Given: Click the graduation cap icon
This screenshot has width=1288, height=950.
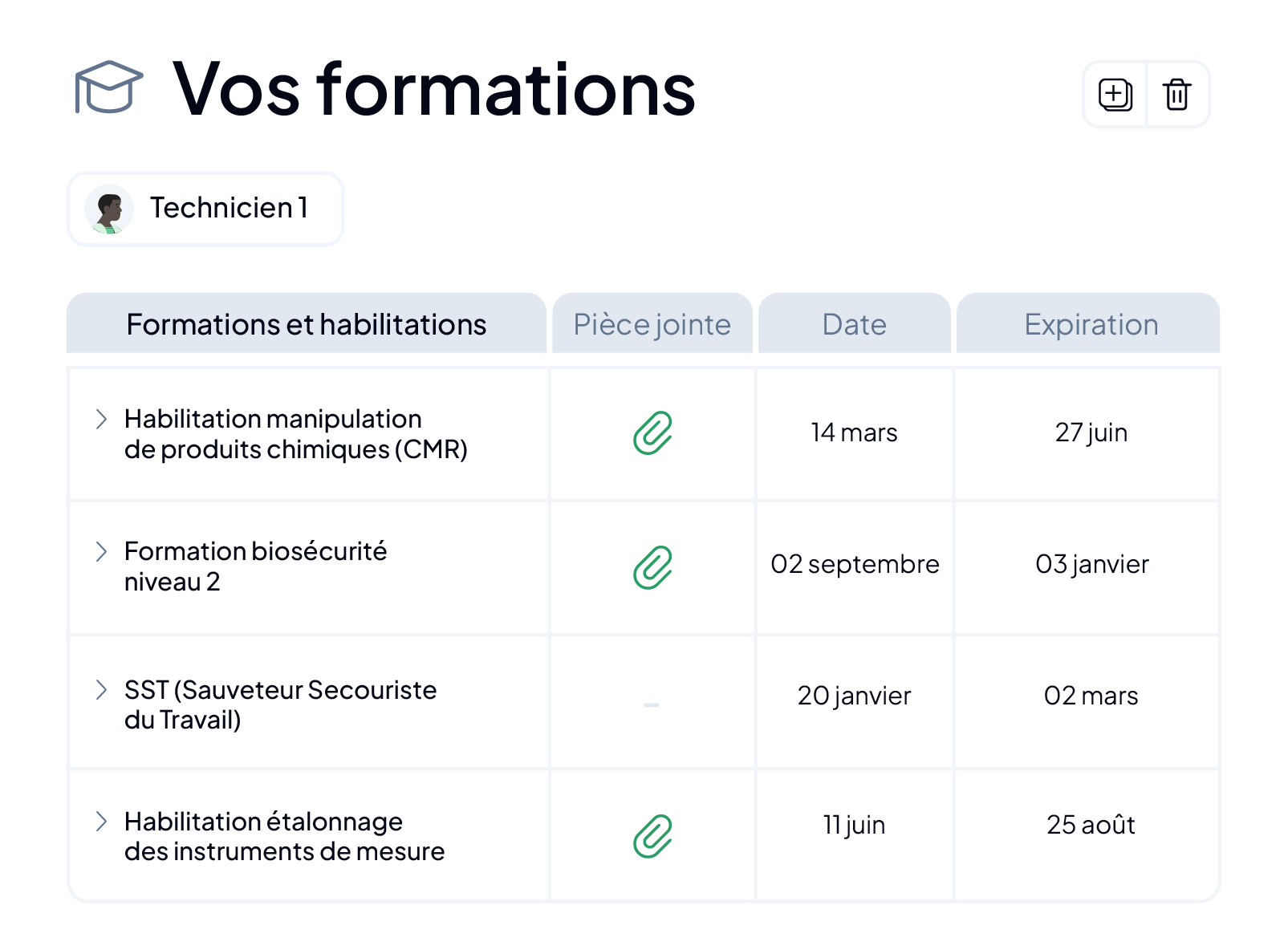Looking at the screenshot, I should [x=108, y=87].
